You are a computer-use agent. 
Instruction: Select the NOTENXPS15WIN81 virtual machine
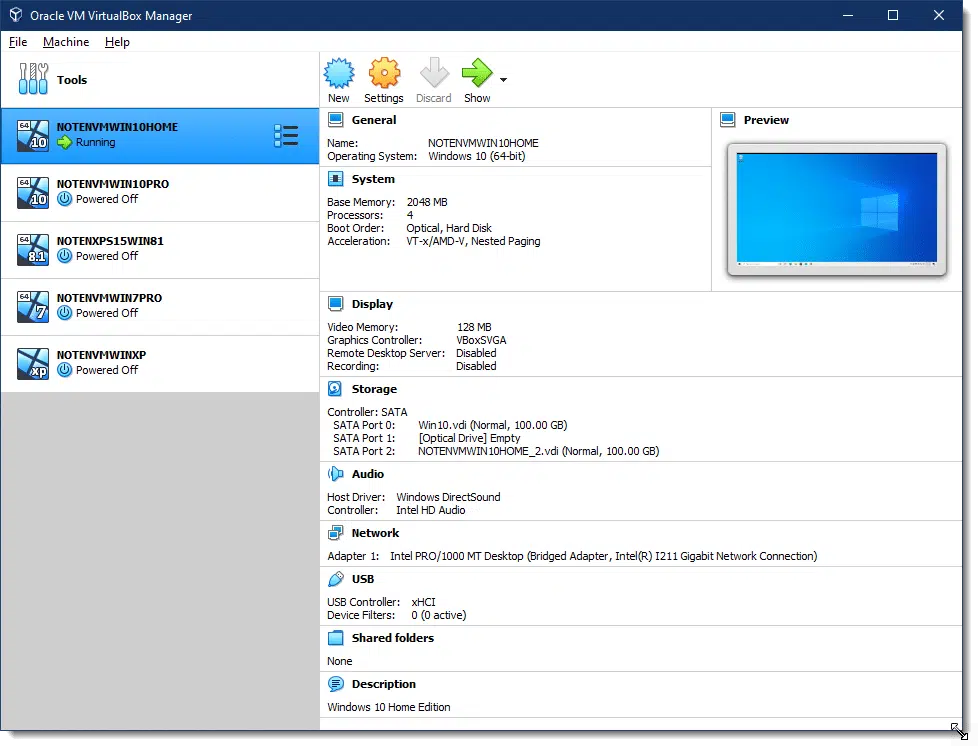[x=160, y=249]
